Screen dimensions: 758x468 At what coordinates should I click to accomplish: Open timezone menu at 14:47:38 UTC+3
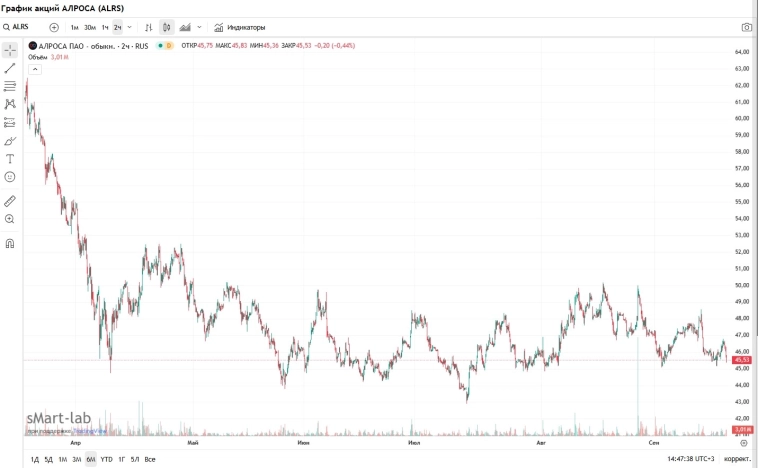[690, 459]
